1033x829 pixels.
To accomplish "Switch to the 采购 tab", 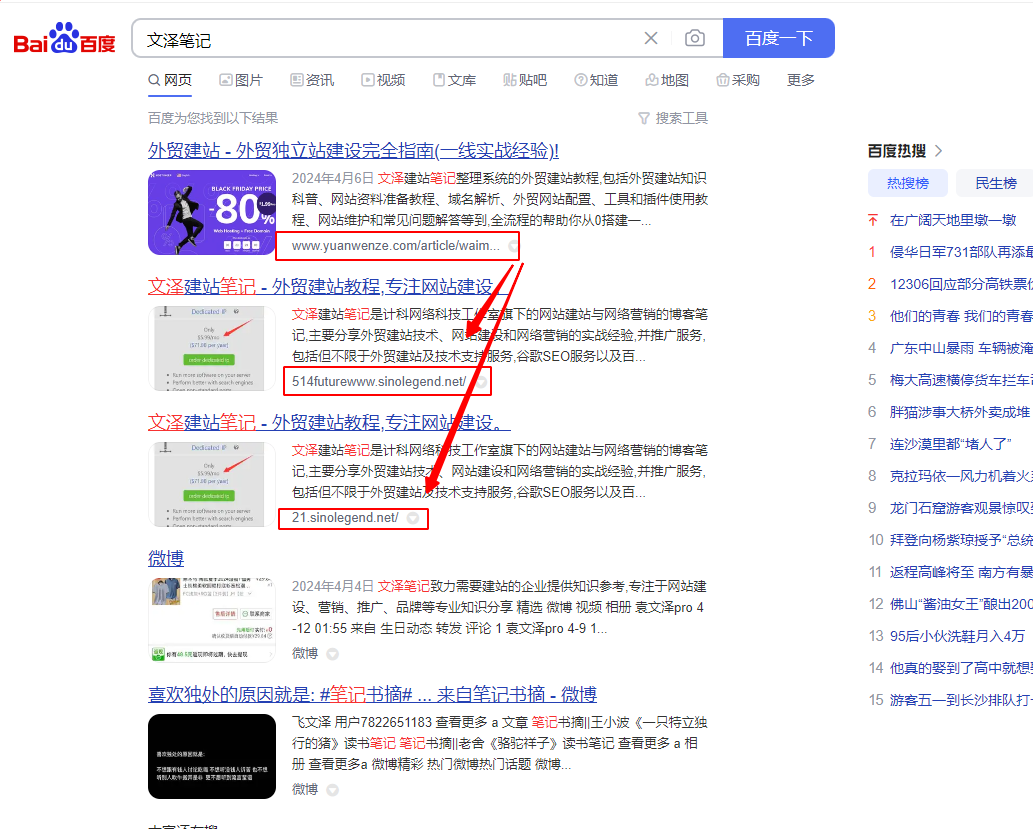I will (x=738, y=80).
